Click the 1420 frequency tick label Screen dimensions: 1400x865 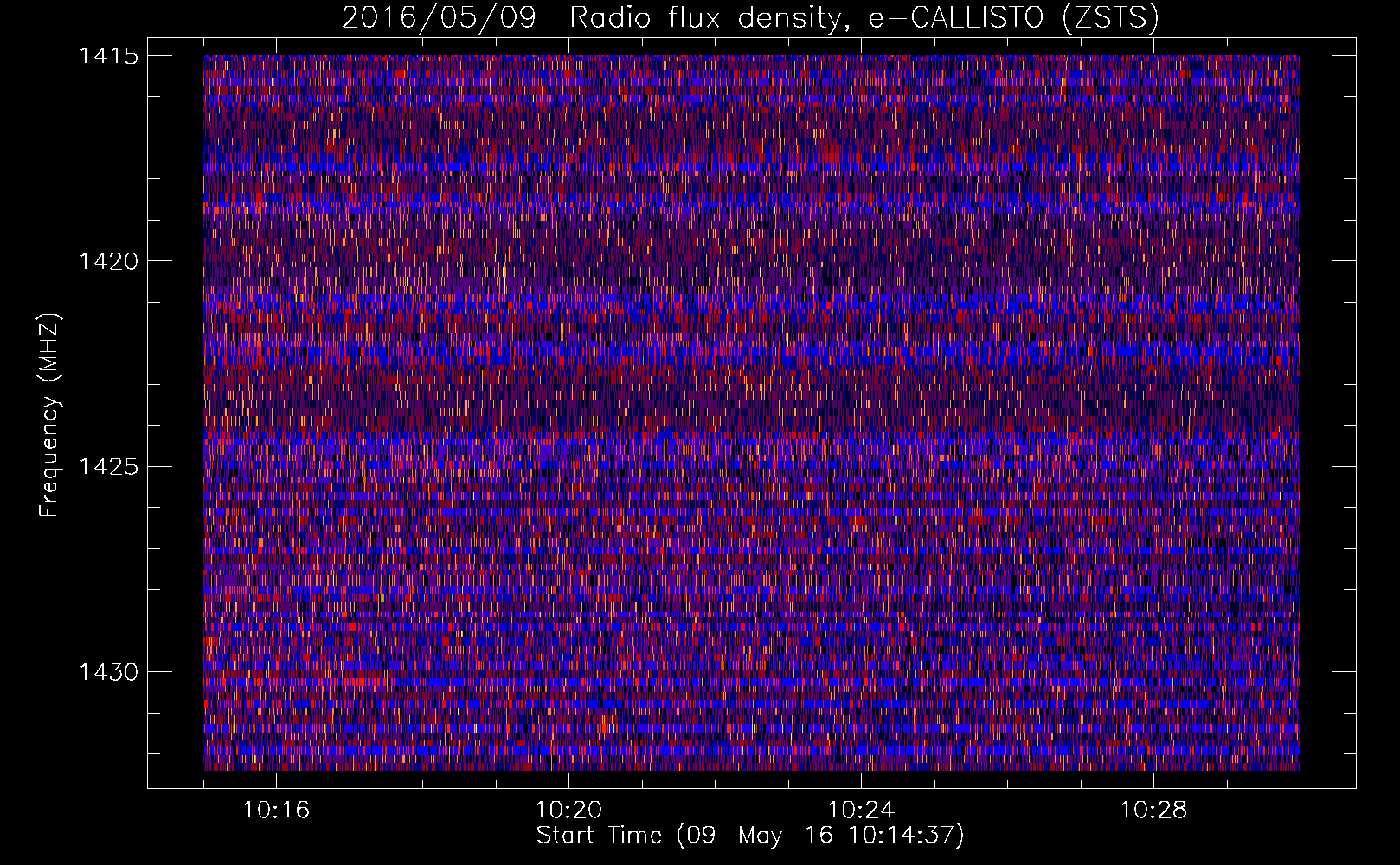[x=108, y=261]
